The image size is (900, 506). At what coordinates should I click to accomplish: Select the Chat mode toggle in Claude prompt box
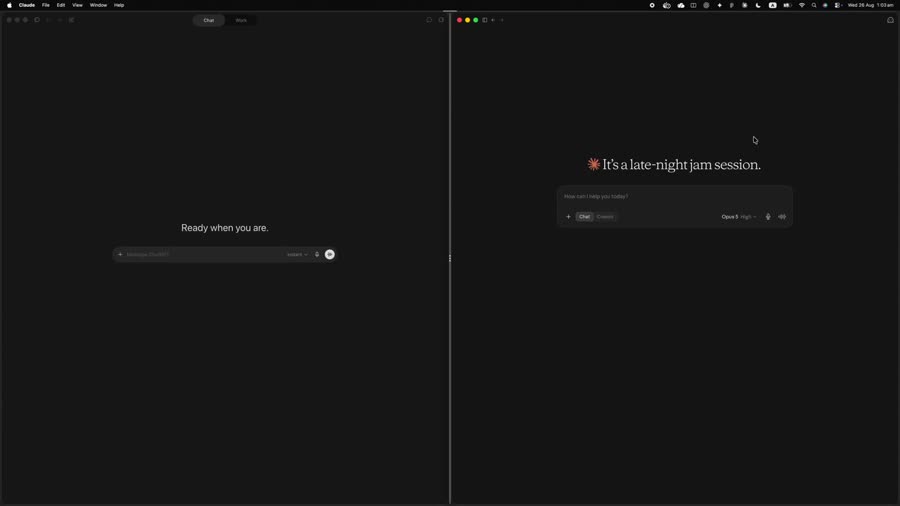[584, 217]
